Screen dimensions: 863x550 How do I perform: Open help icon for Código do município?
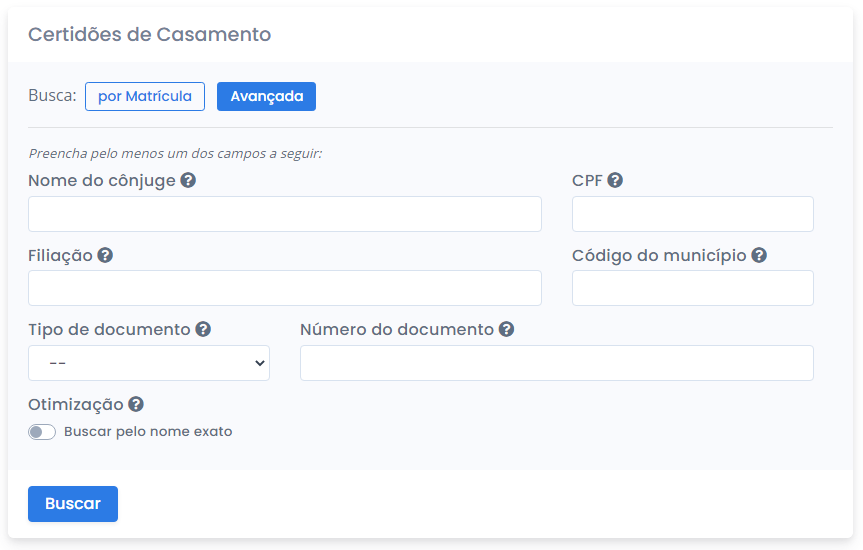click(x=759, y=255)
